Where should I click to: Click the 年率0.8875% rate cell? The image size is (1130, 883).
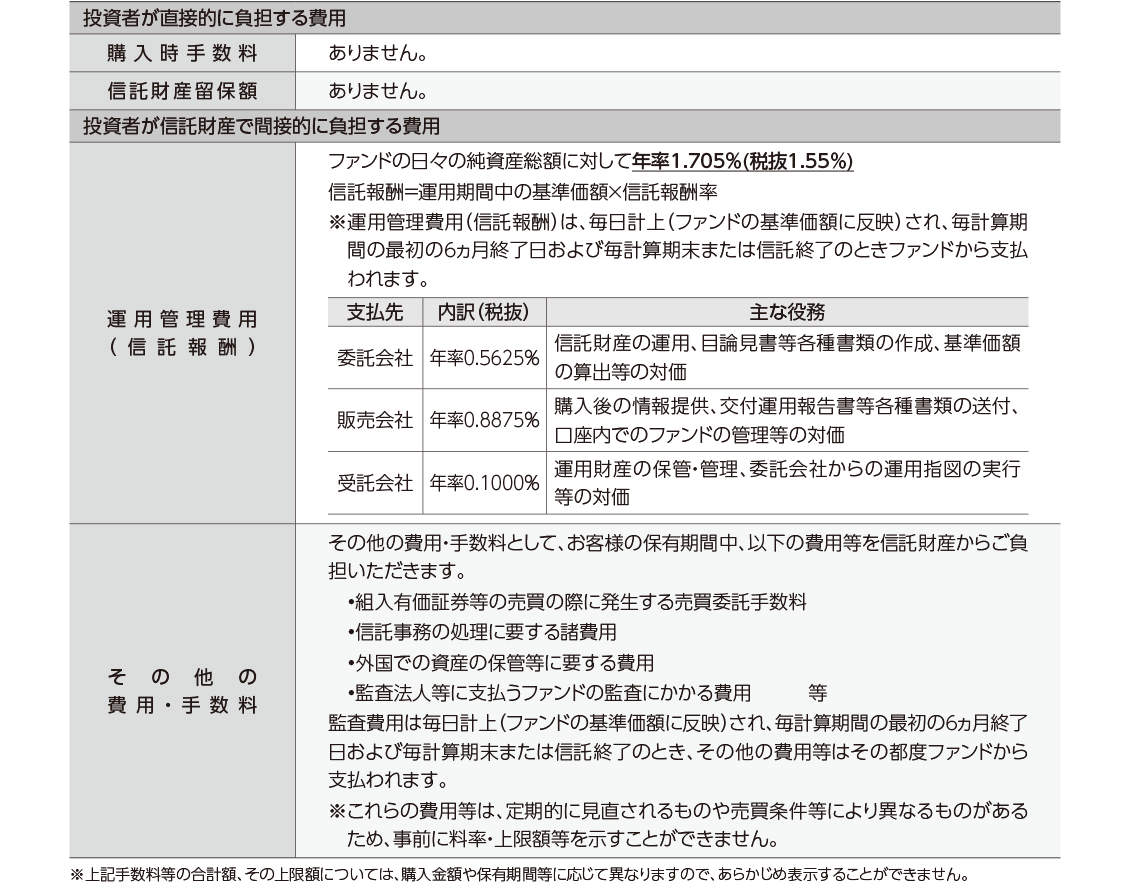tap(484, 421)
